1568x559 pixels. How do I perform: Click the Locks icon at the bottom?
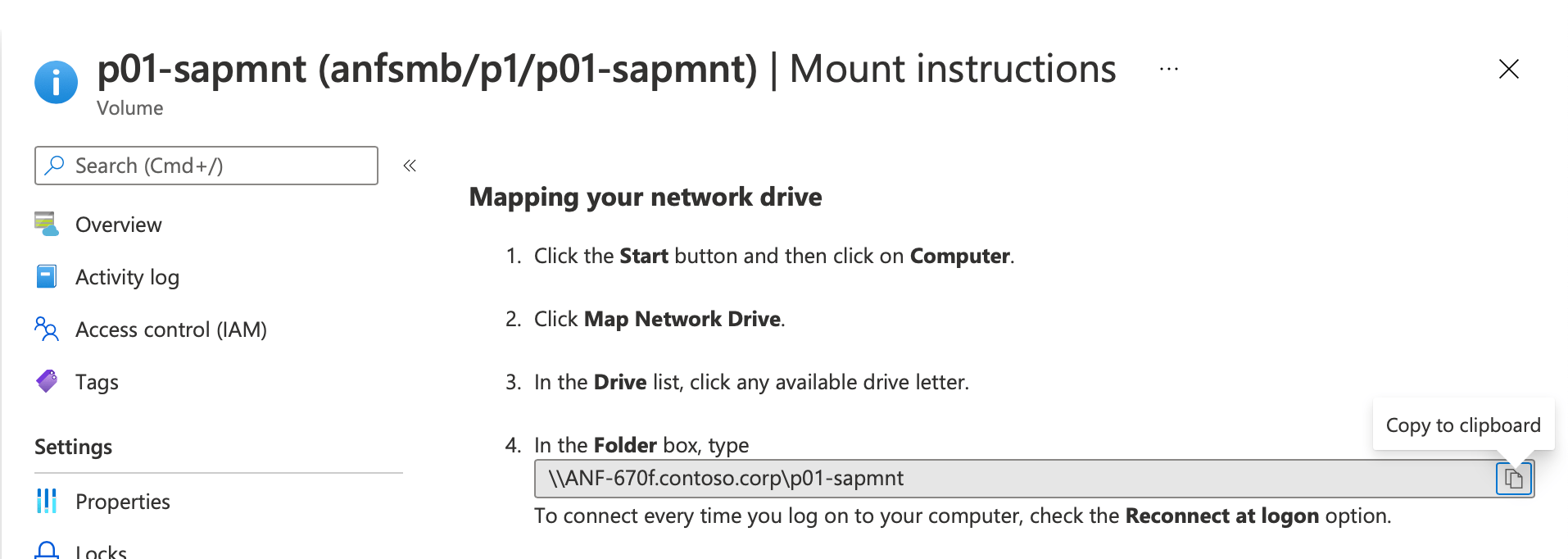(x=47, y=551)
